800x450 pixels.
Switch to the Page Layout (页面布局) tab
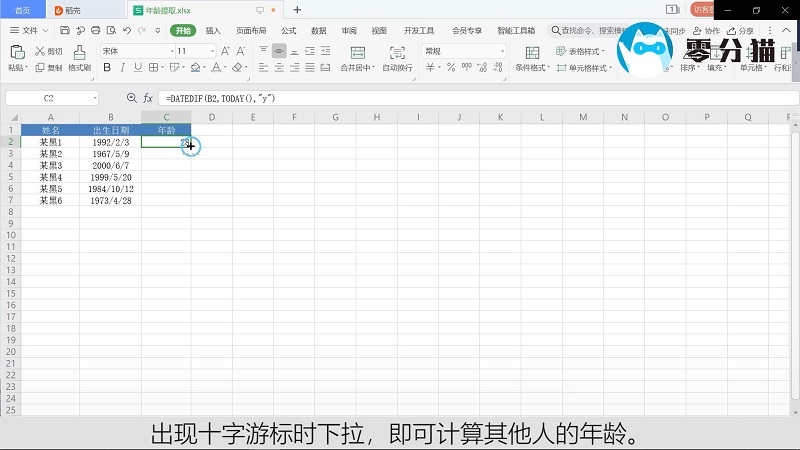251,31
